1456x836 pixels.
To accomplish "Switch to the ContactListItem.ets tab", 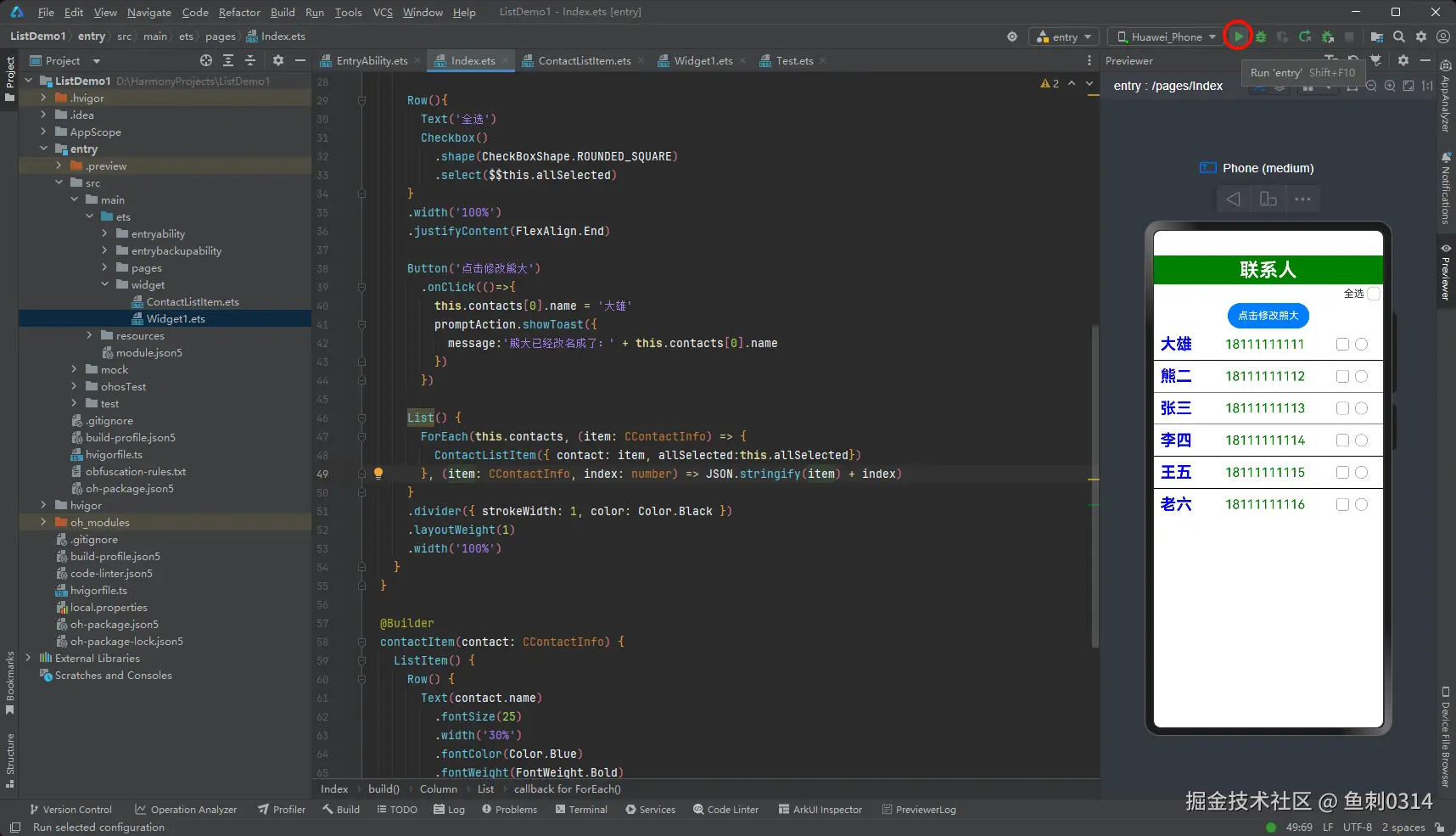I will (584, 60).
